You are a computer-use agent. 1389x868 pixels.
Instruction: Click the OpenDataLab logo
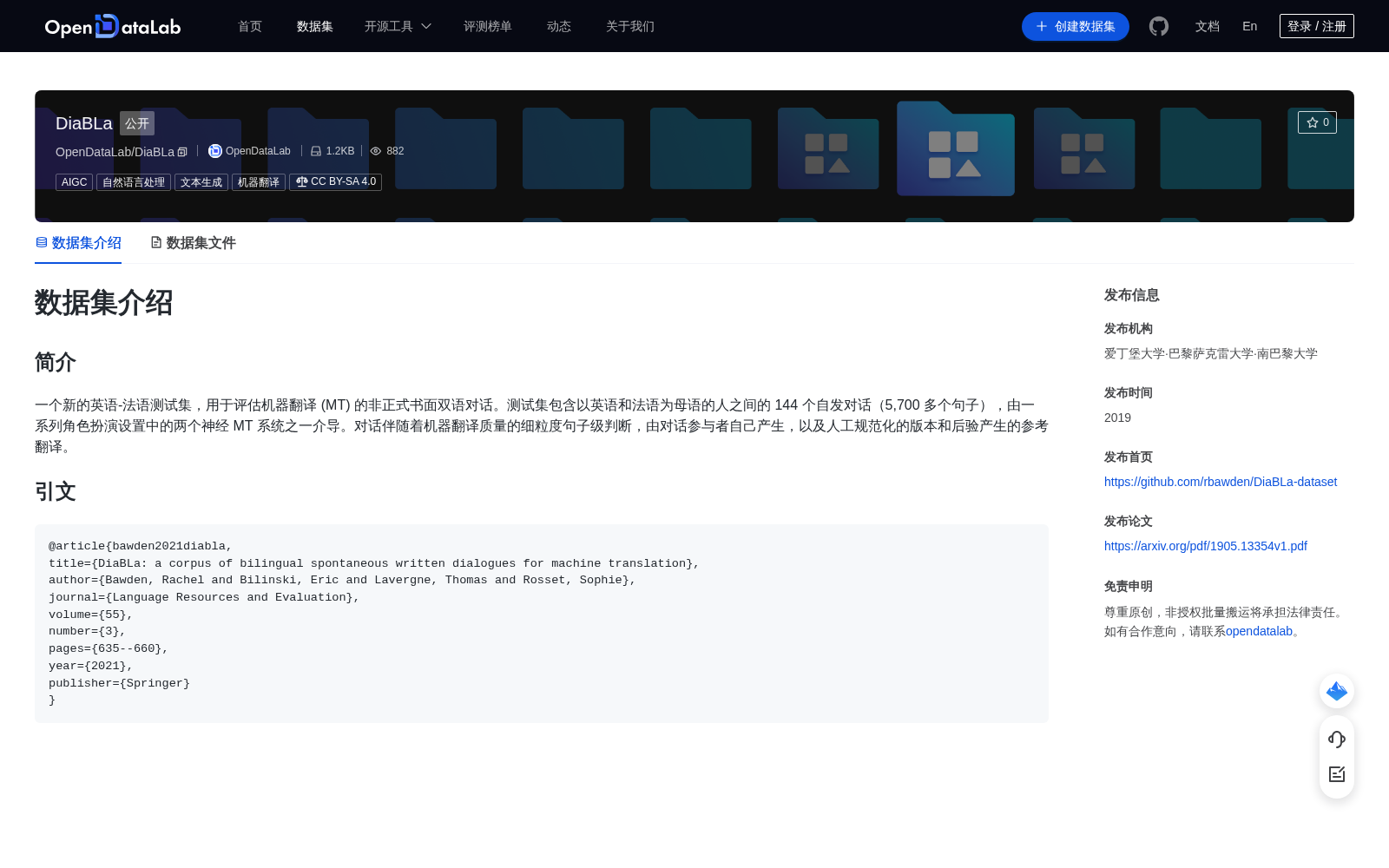113,26
